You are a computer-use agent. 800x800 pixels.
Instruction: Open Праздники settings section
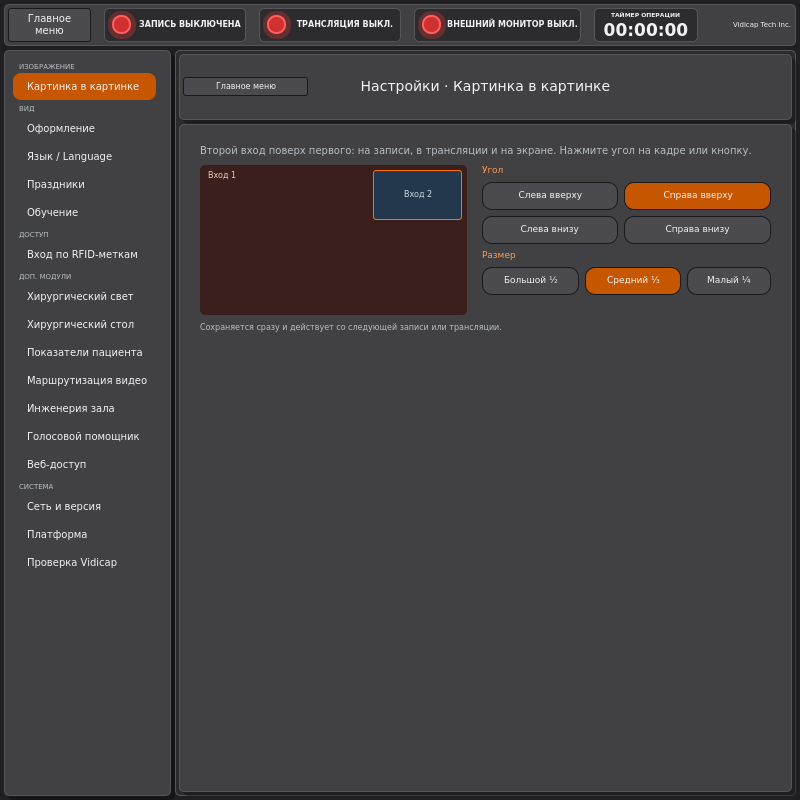point(84,185)
